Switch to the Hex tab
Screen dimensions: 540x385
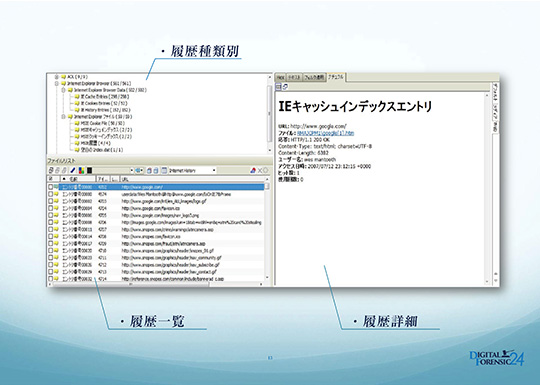(281, 78)
